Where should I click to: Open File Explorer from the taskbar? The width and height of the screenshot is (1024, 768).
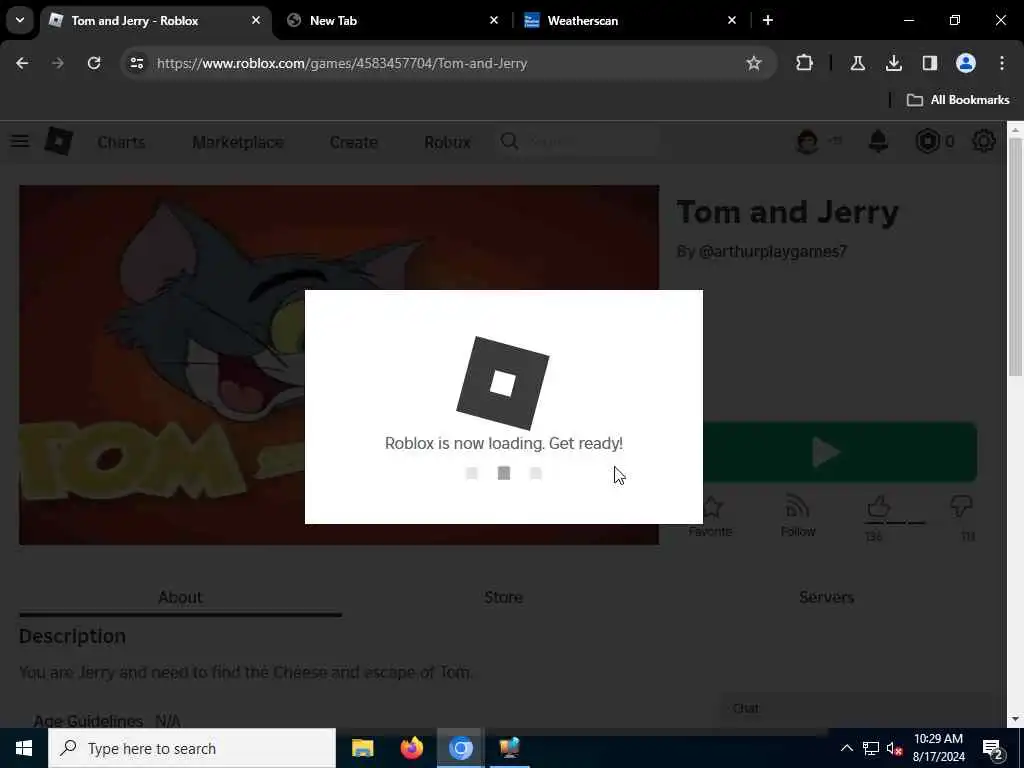point(362,748)
